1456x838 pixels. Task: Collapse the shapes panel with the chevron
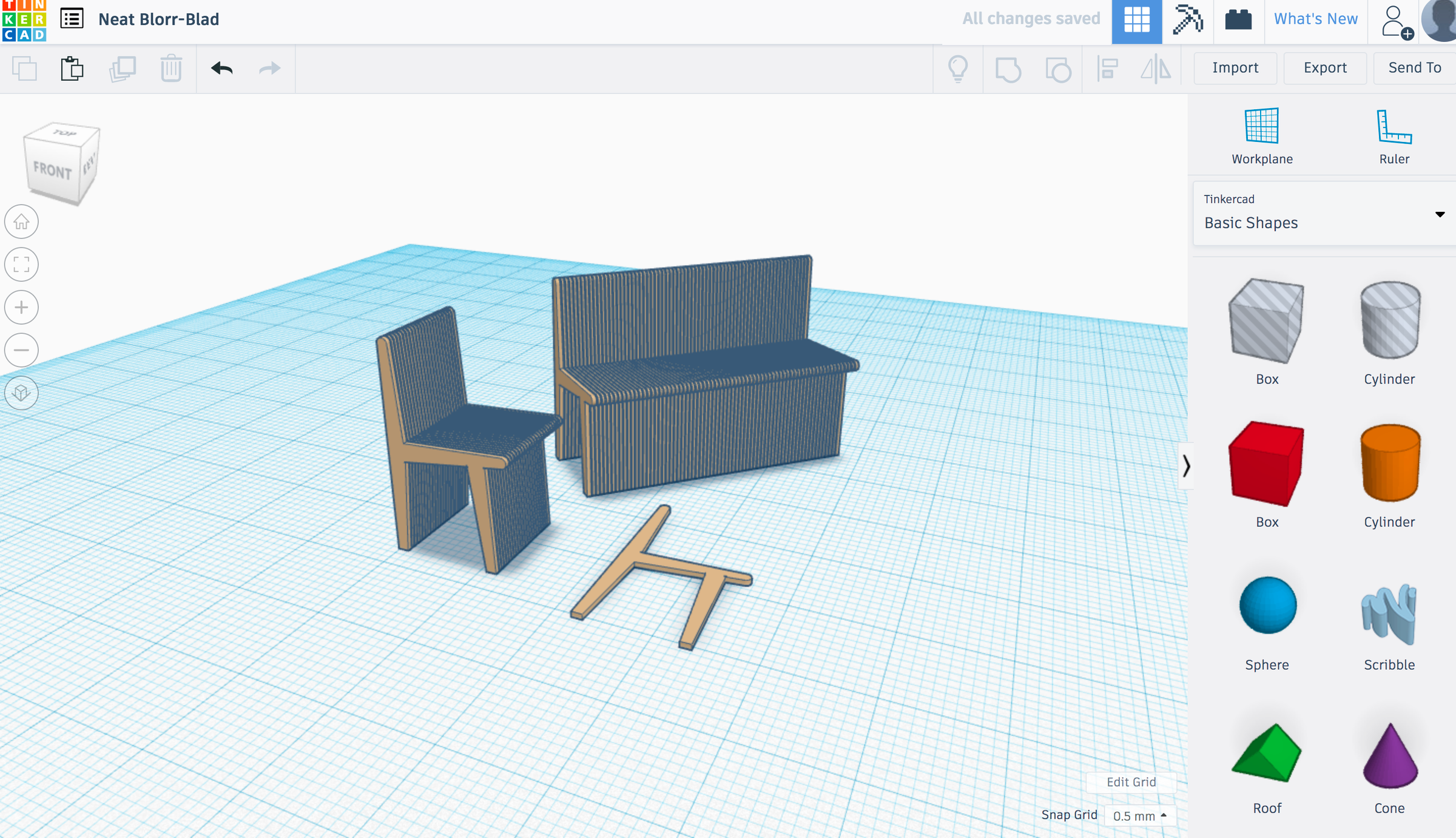point(1186,466)
